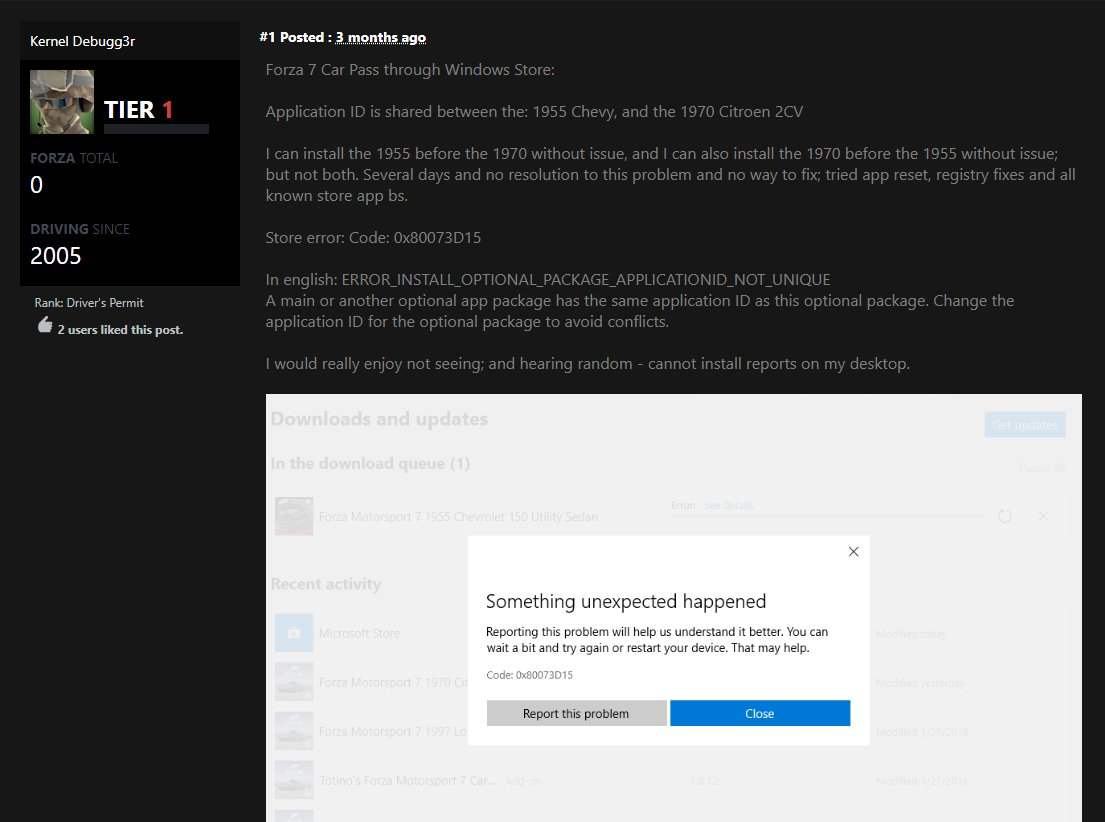
Task: Click the 'Modified today' text
Action: [911, 634]
